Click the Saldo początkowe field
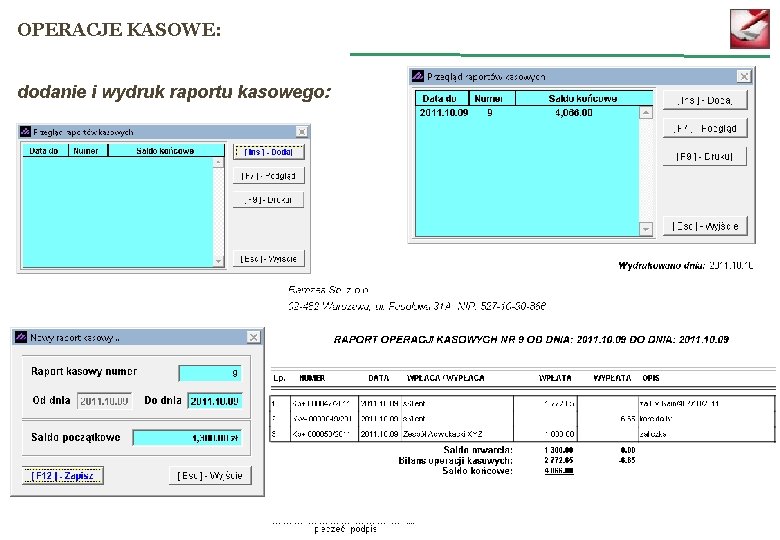The image size is (780, 540). tap(187, 438)
